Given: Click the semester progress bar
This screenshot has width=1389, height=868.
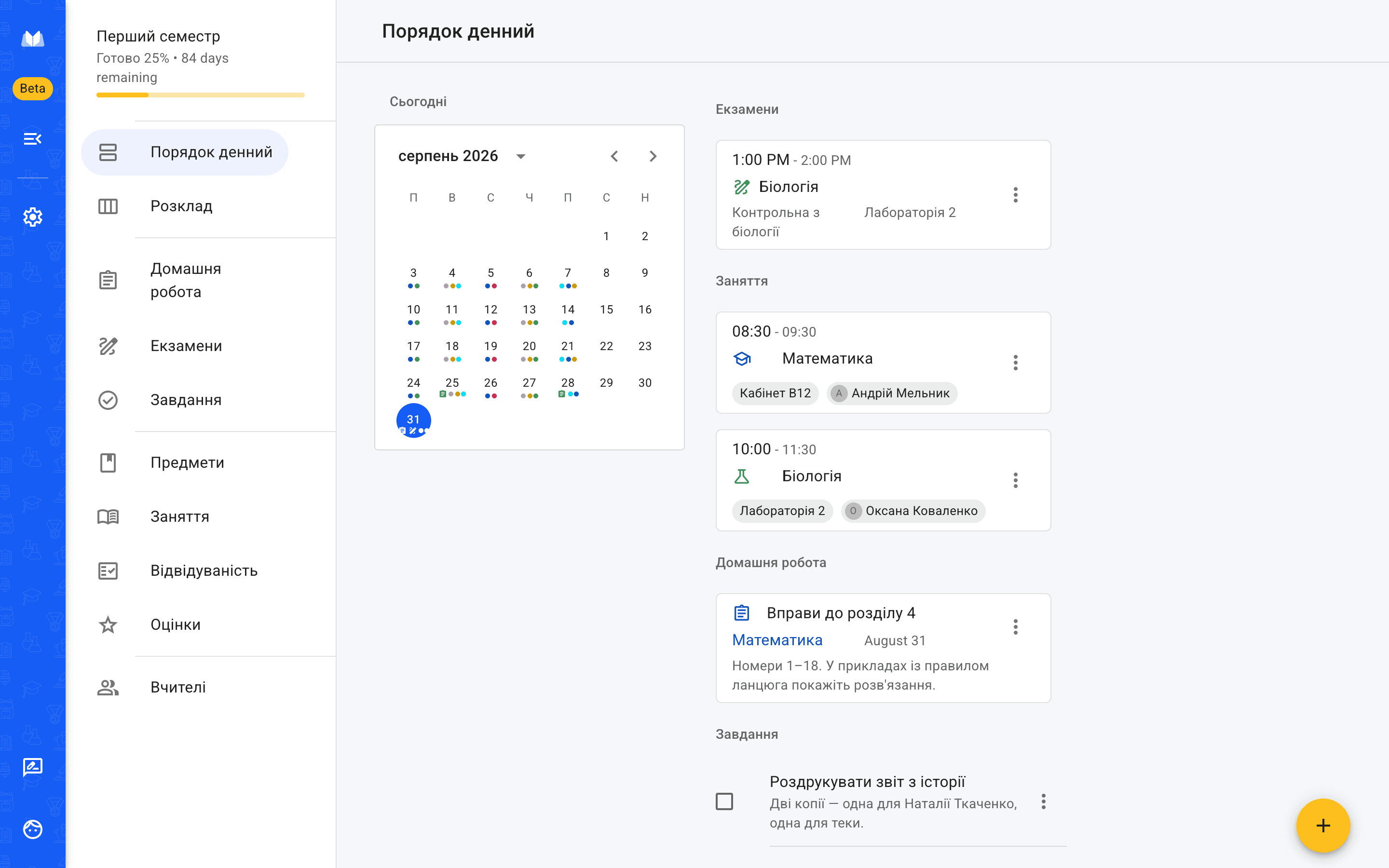Looking at the screenshot, I should pos(200,95).
